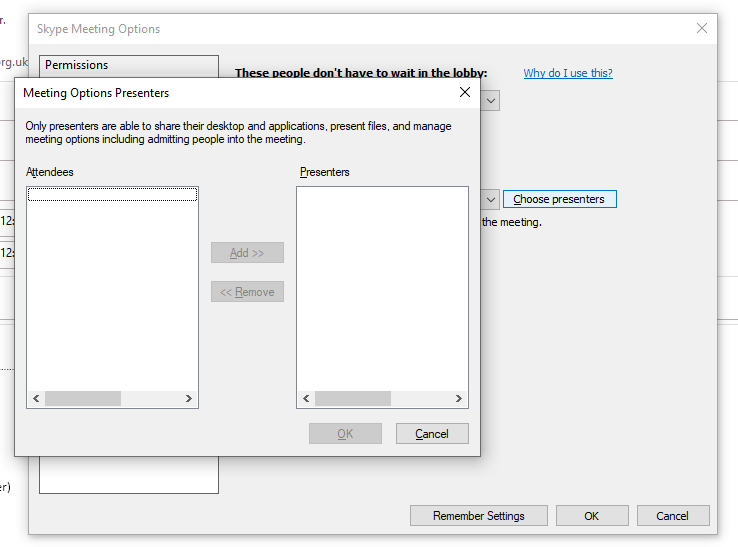Confirm with OK in Skype Meeting Options
The height and width of the screenshot is (547, 738).
[x=592, y=516]
